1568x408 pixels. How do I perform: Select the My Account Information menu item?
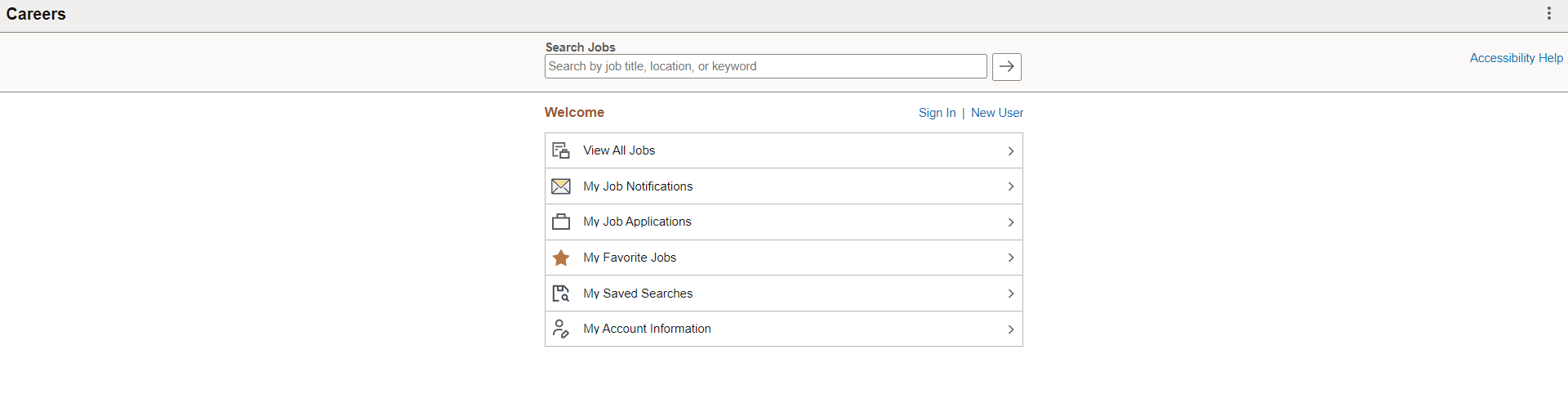coord(647,329)
